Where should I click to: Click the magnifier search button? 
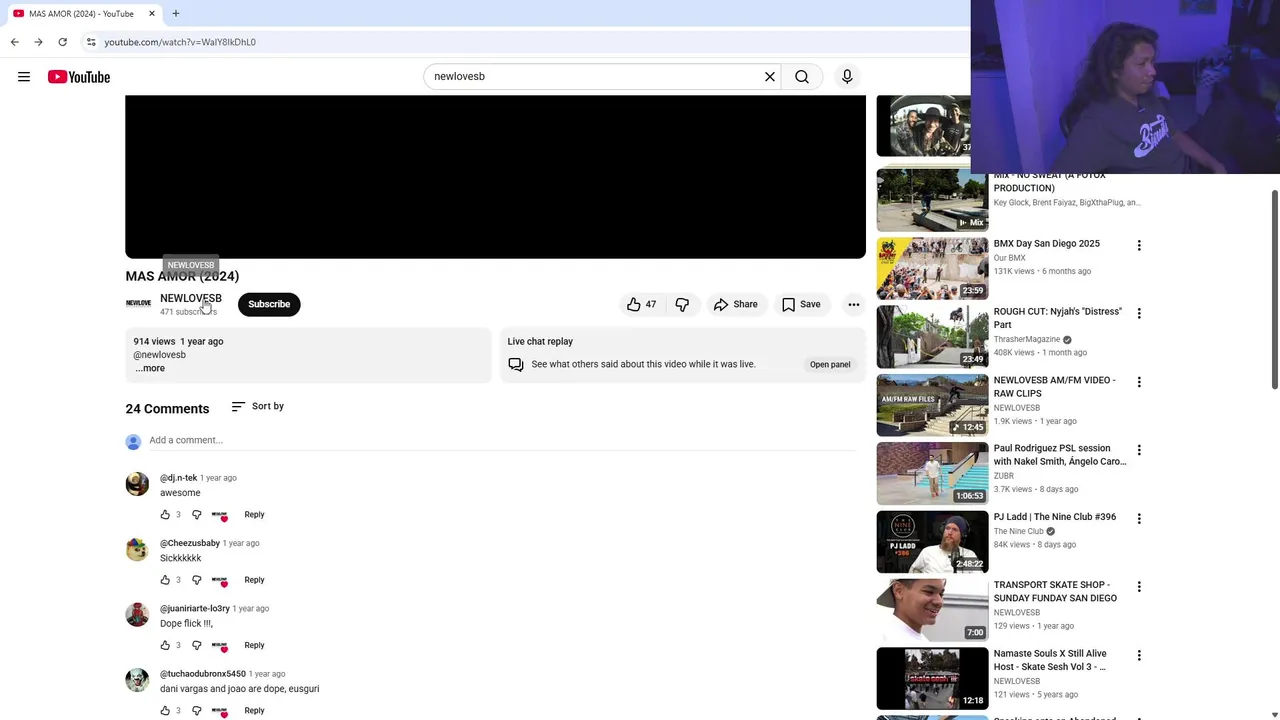tap(802, 77)
